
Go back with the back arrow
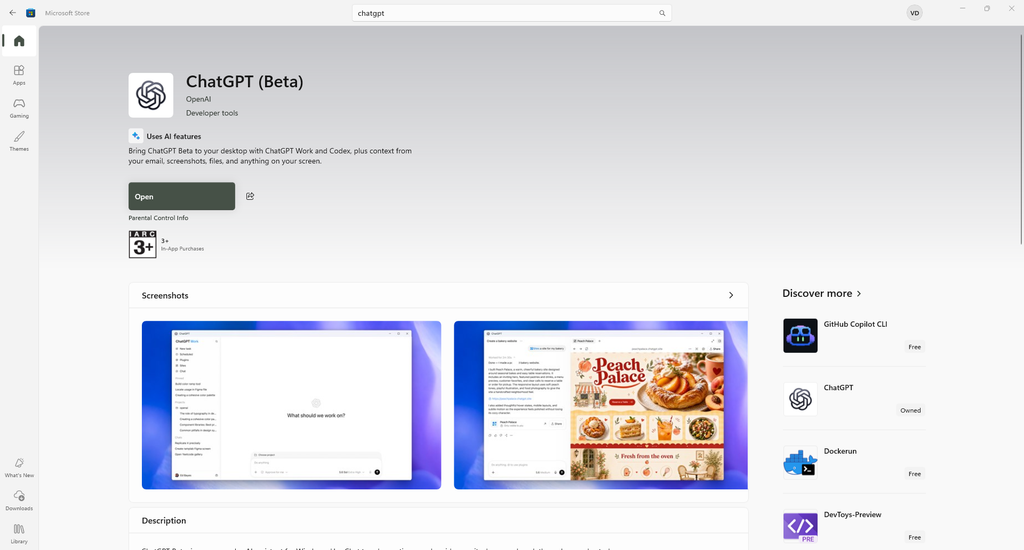click(12, 12)
